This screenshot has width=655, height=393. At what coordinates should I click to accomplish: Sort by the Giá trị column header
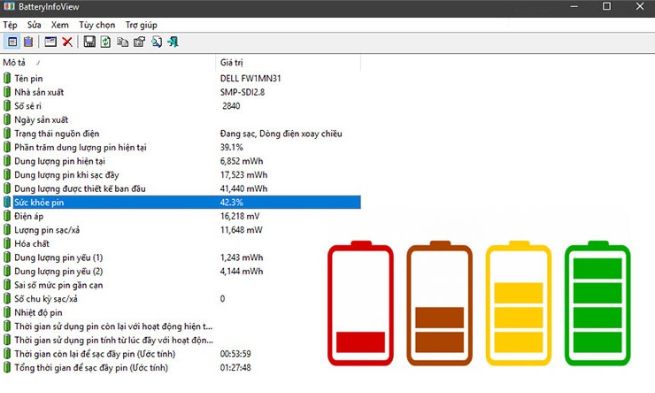click(x=288, y=63)
